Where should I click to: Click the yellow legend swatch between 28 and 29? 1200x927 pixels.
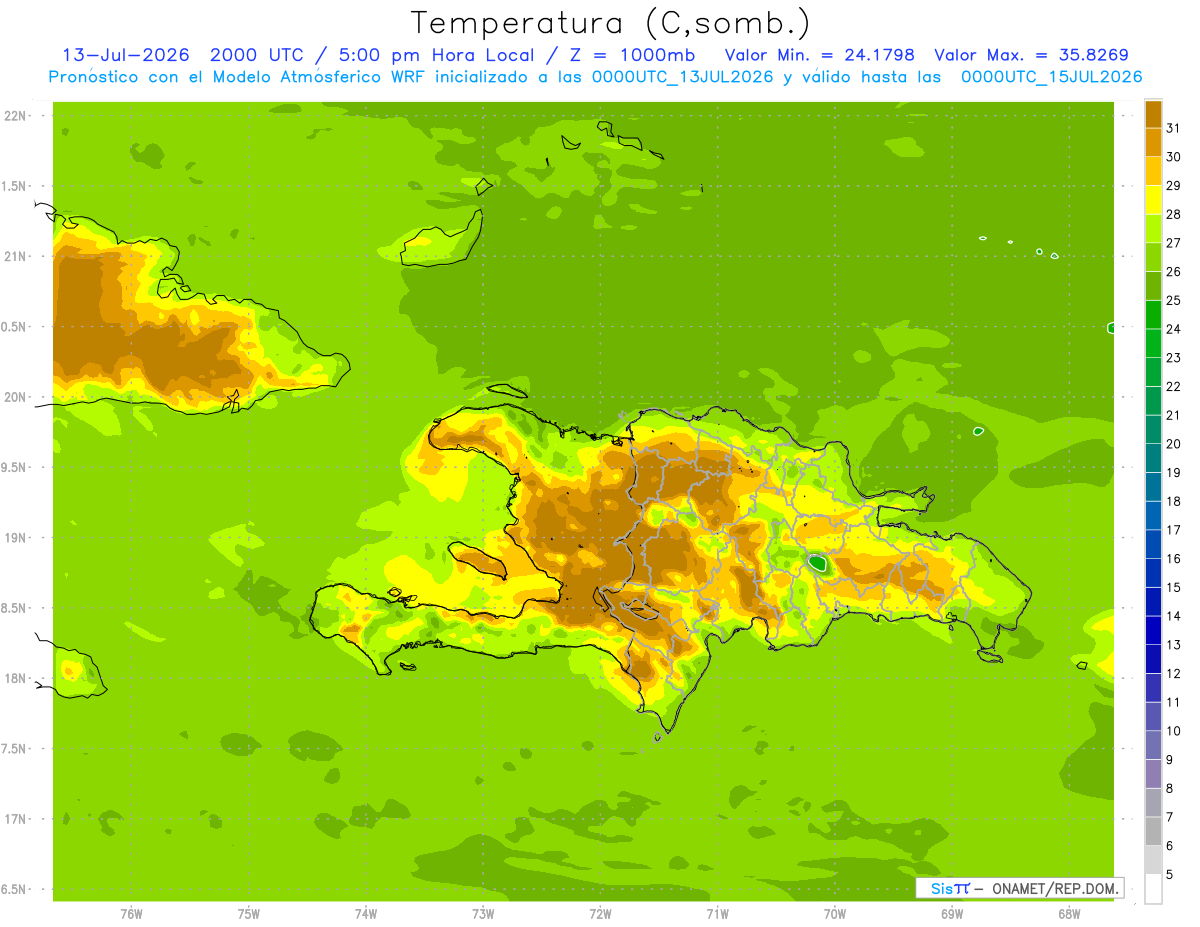(1153, 200)
